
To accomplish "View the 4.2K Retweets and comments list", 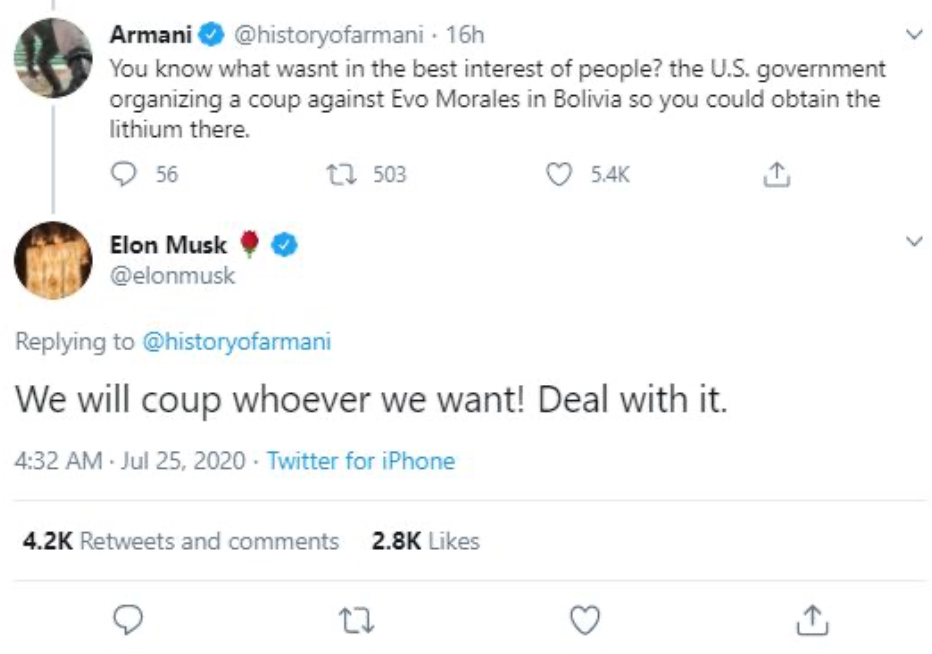I will click(181, 541).
